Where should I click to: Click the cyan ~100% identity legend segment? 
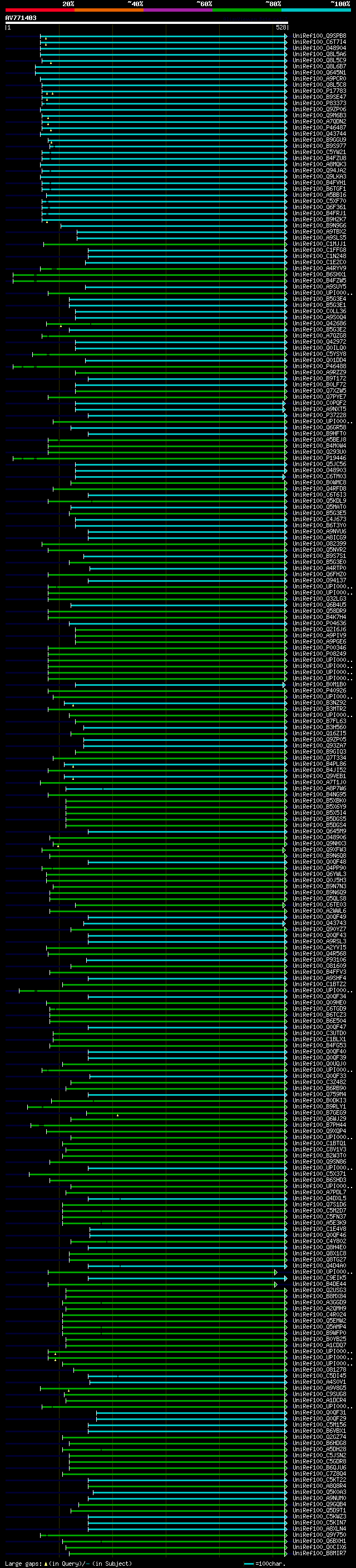pyautogui.click(x=316, y=10)
